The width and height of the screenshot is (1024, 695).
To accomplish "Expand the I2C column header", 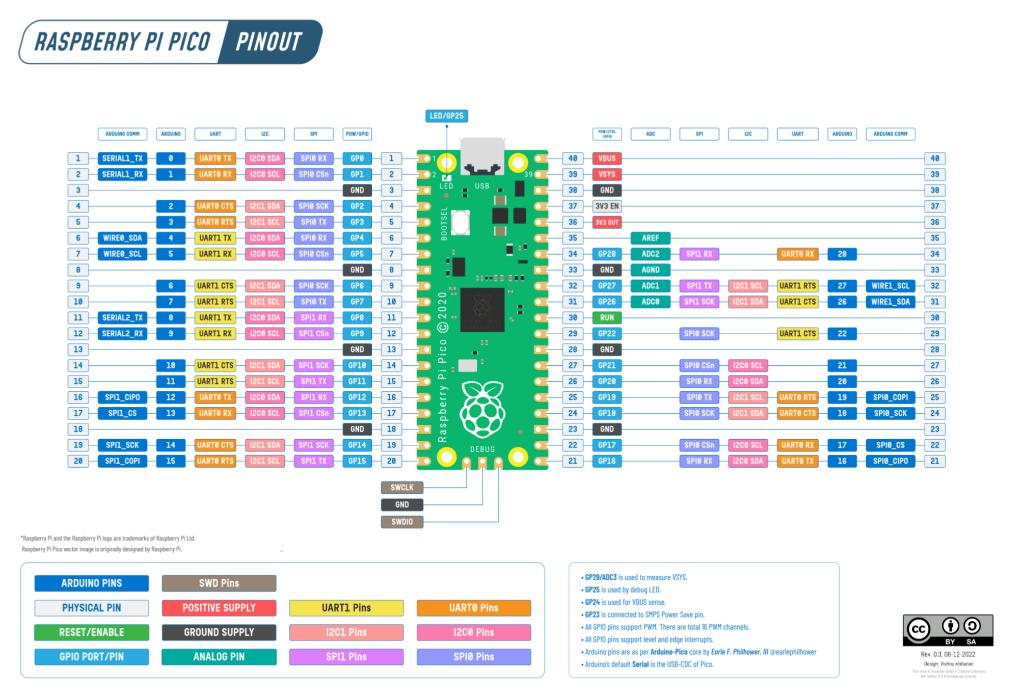I will [266, 134].
